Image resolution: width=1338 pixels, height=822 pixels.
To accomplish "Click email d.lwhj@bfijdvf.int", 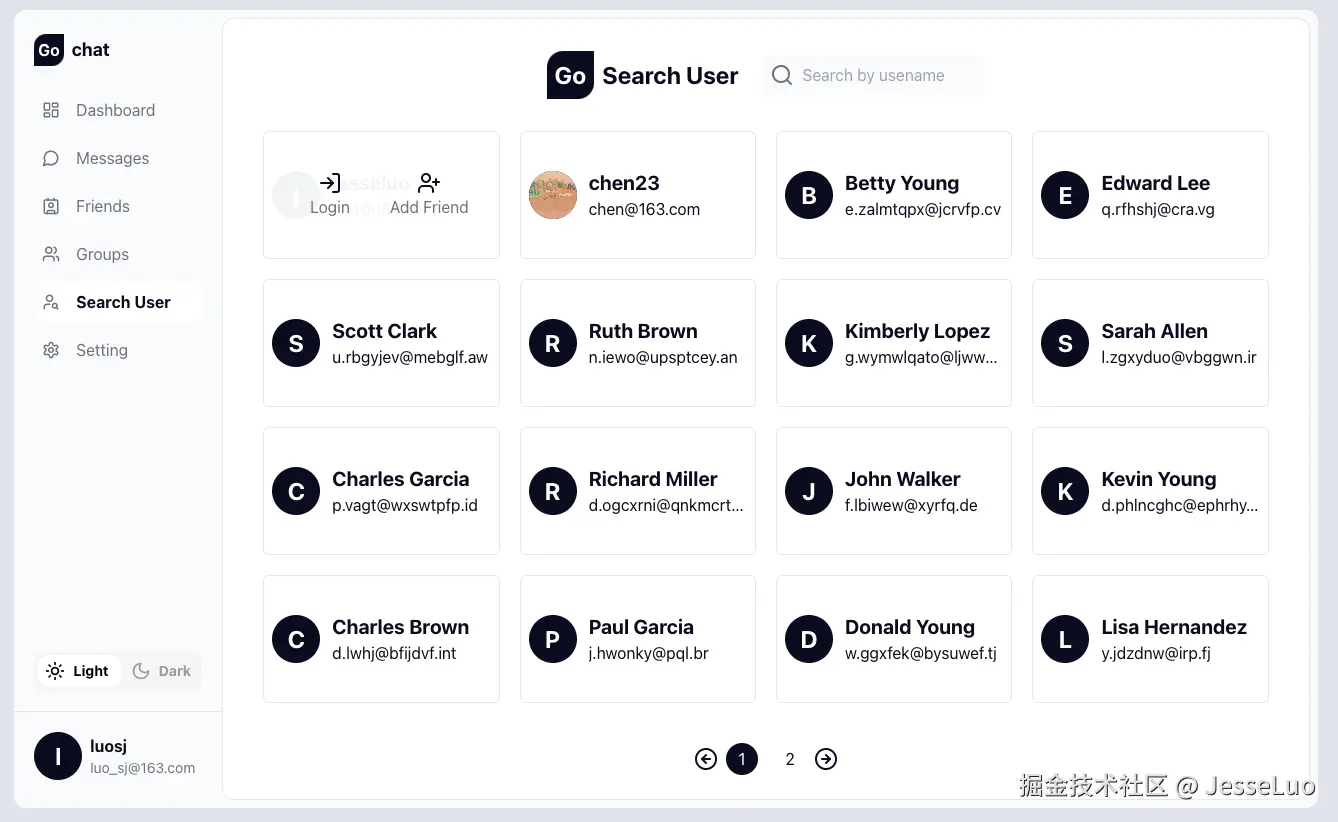I will click(394, 653).
